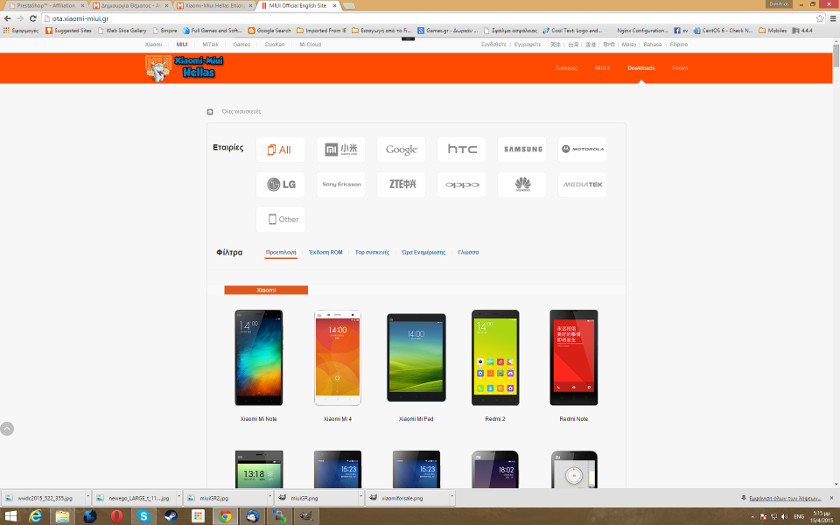Filter devices by Motorola brand
840x525 pixels.
pos(582,149)
